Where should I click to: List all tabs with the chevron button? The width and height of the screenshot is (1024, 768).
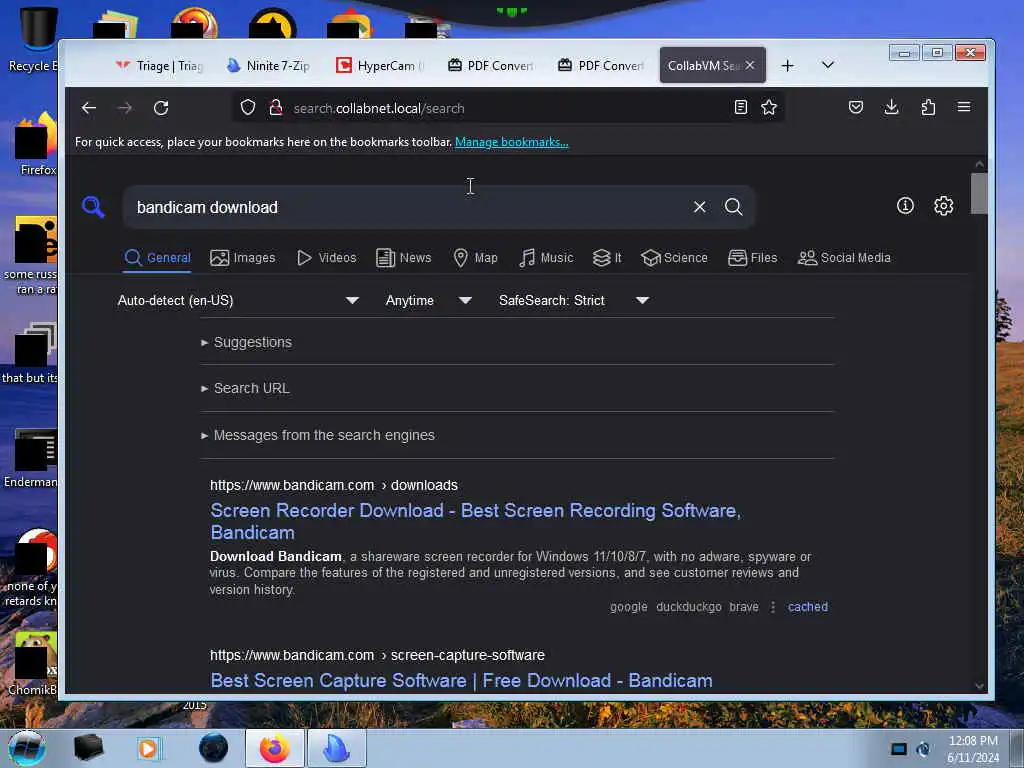point(827,65)
